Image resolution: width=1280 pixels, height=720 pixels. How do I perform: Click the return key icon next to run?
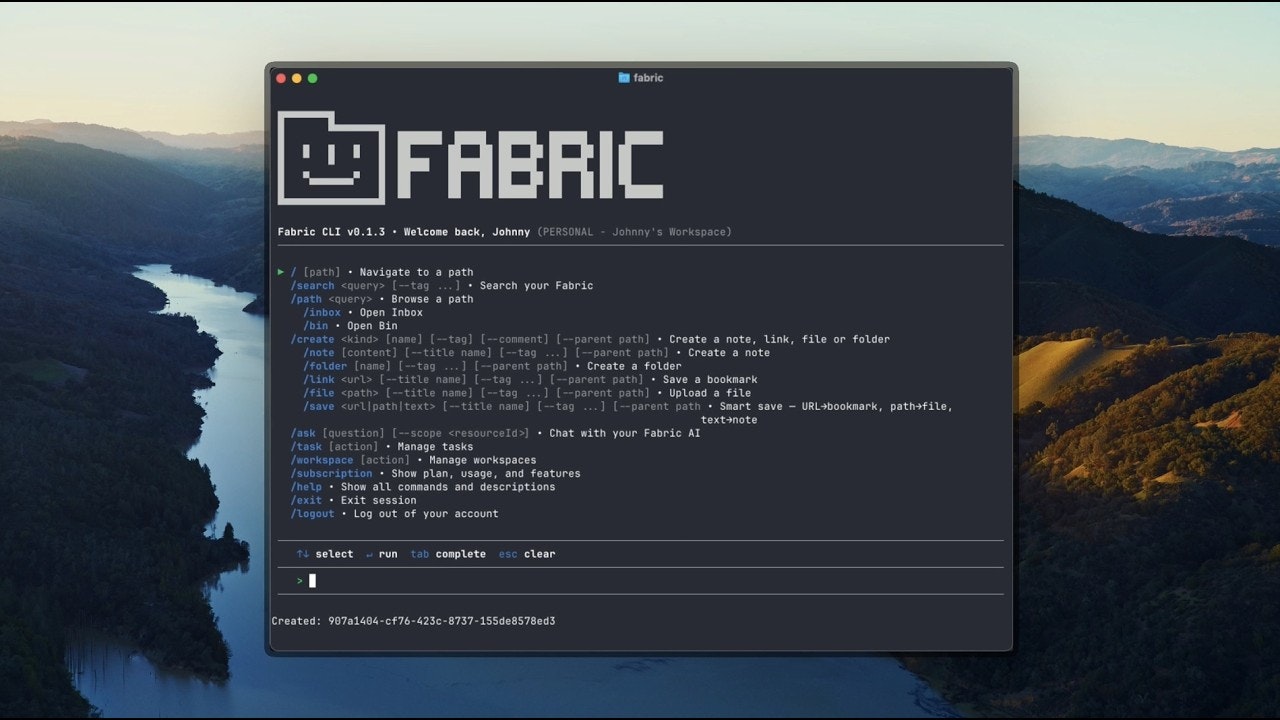[369, 554]
